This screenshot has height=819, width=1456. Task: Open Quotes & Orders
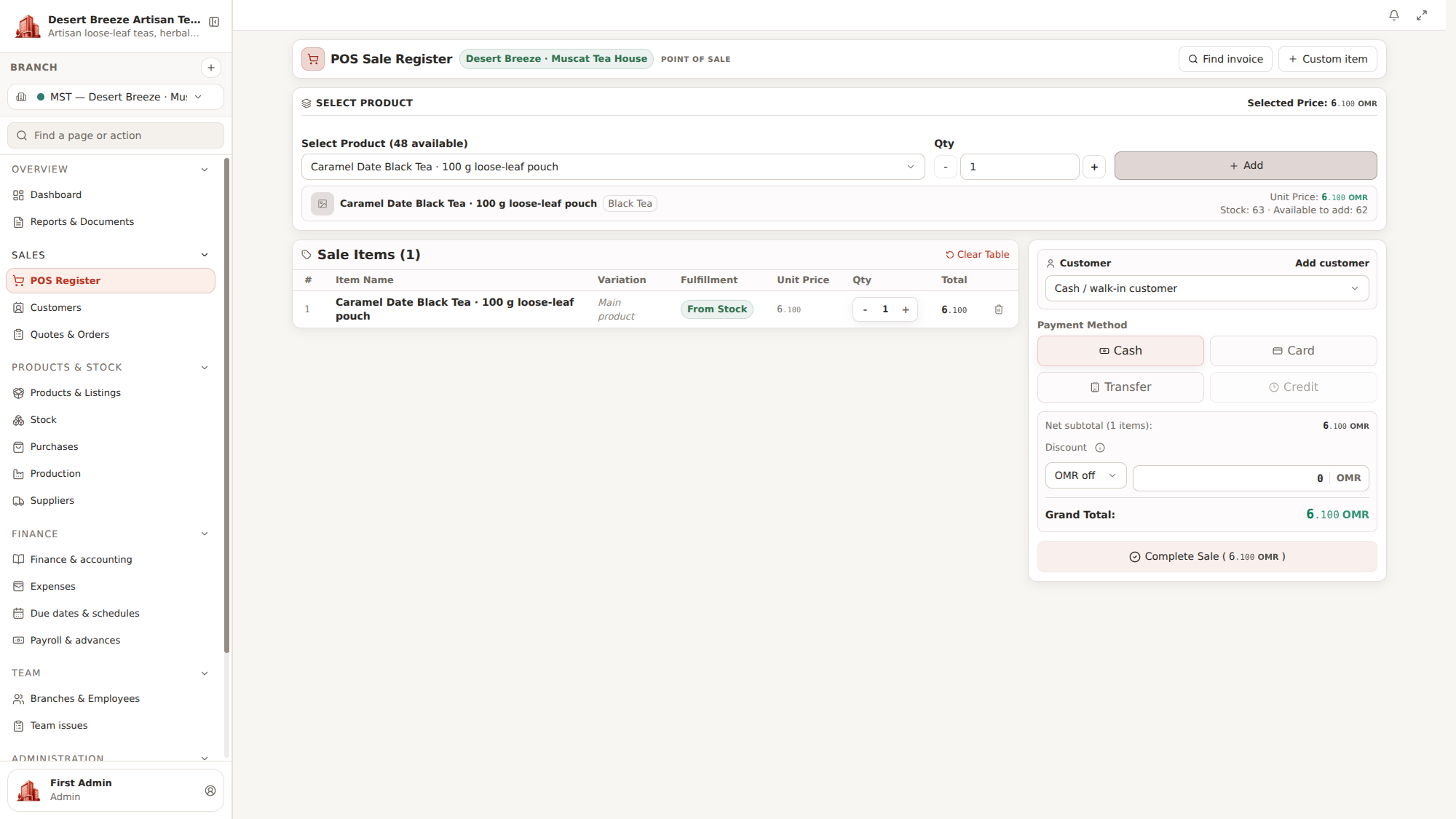point(111,335)
